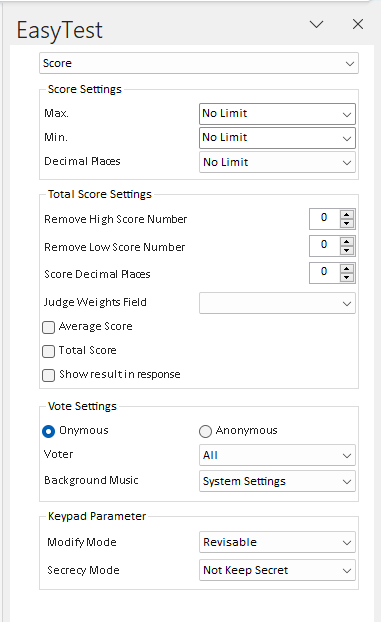This screenshot has width=381, height=622.
Task: Open the Modify Mode dropdown
Action: coord(277,542)
